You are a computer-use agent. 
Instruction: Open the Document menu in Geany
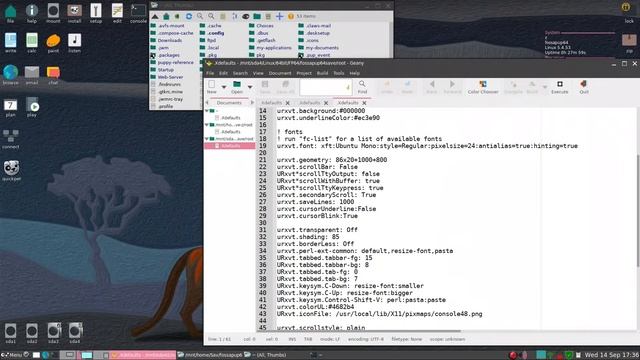click(280, 73)
